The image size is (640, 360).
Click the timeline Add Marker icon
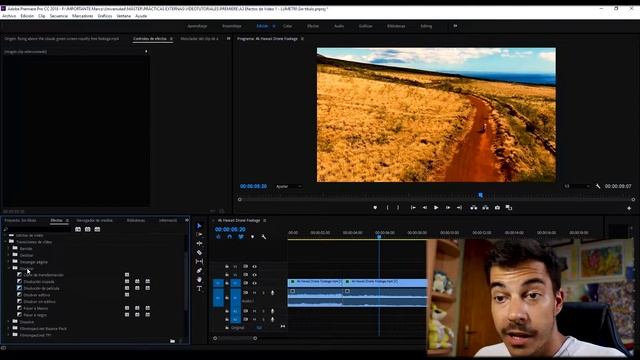click(252, 237)
